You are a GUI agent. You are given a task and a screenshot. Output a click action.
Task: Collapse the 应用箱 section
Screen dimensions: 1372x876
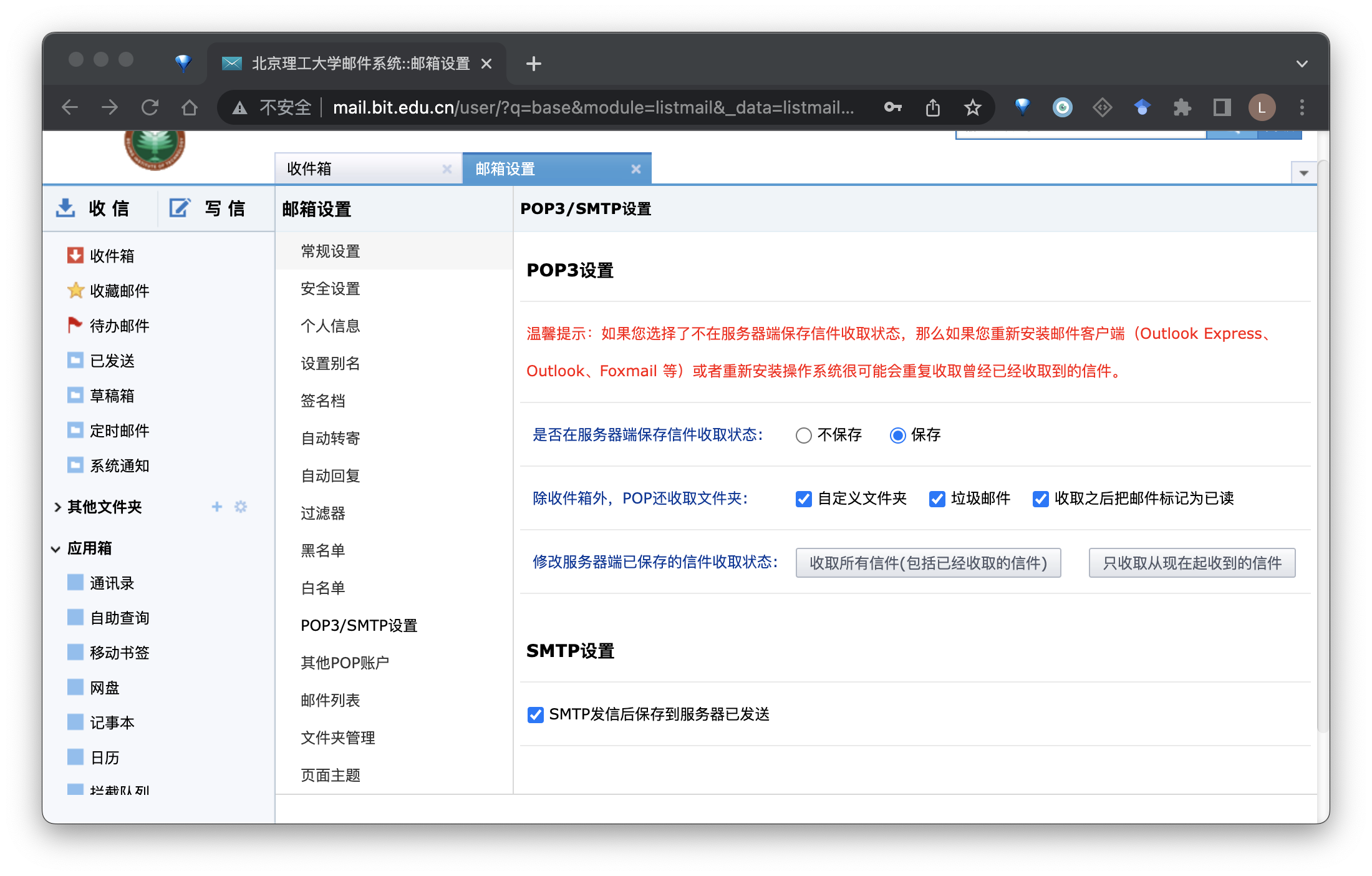56,549
